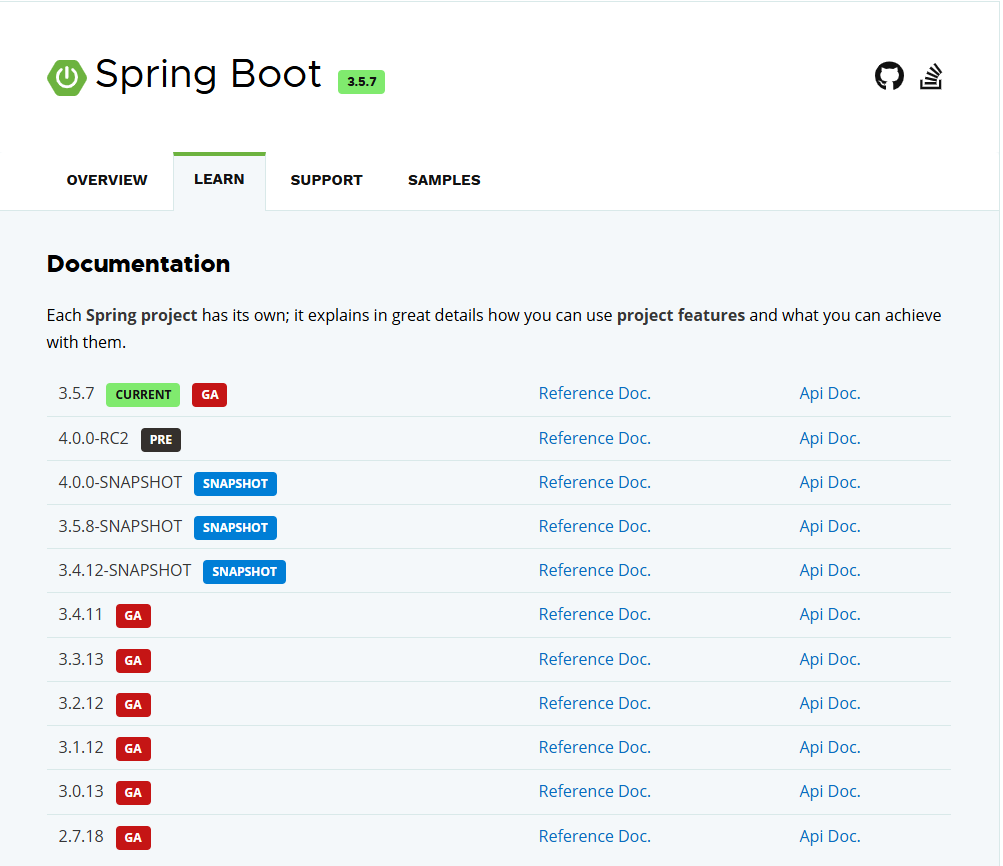Open Api Doc. for 3.0.13
1003x866 pixels.
830,792
